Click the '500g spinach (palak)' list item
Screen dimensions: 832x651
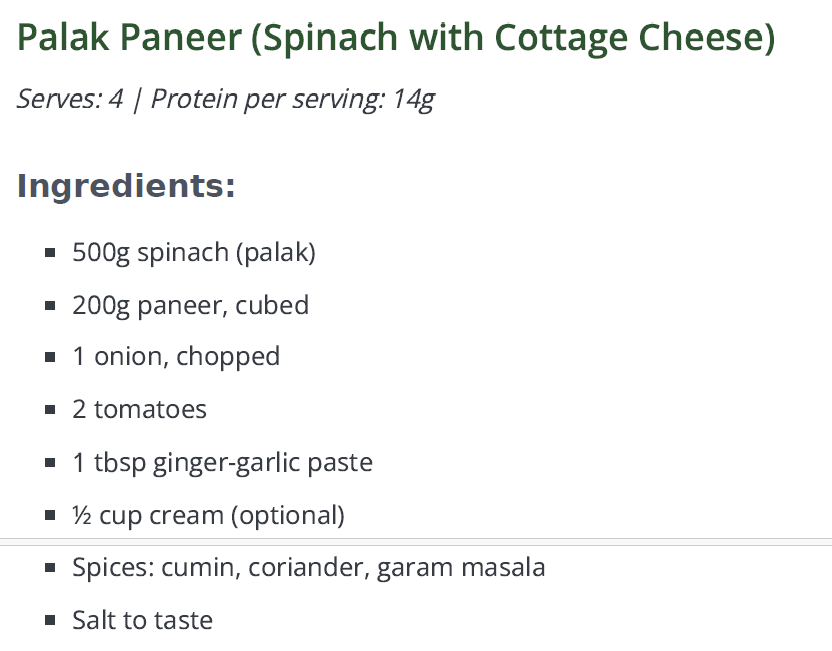pyautogui.click(x=194, y=252)
